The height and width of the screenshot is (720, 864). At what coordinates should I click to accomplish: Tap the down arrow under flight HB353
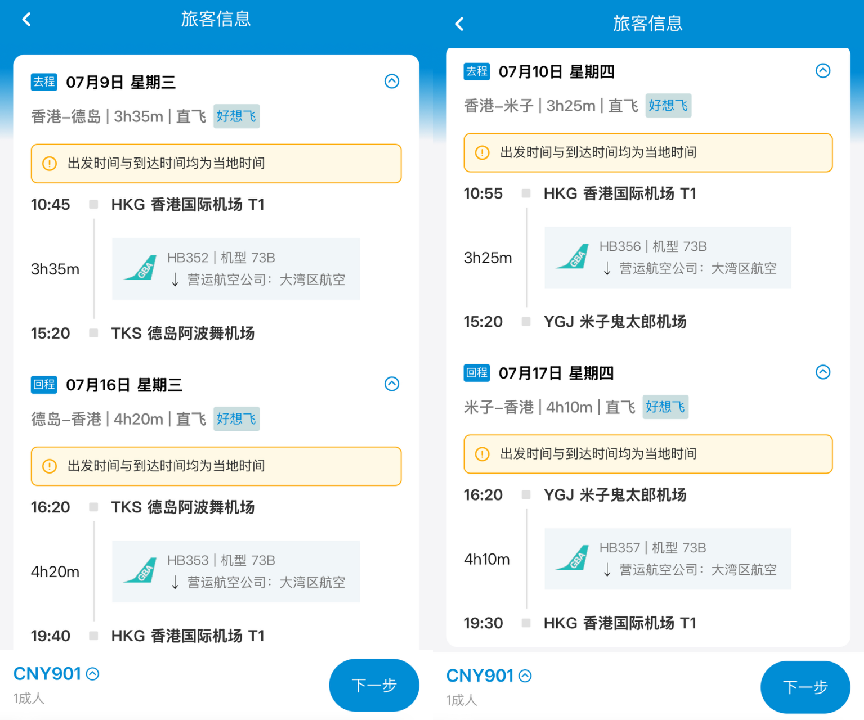pos(175,582)
